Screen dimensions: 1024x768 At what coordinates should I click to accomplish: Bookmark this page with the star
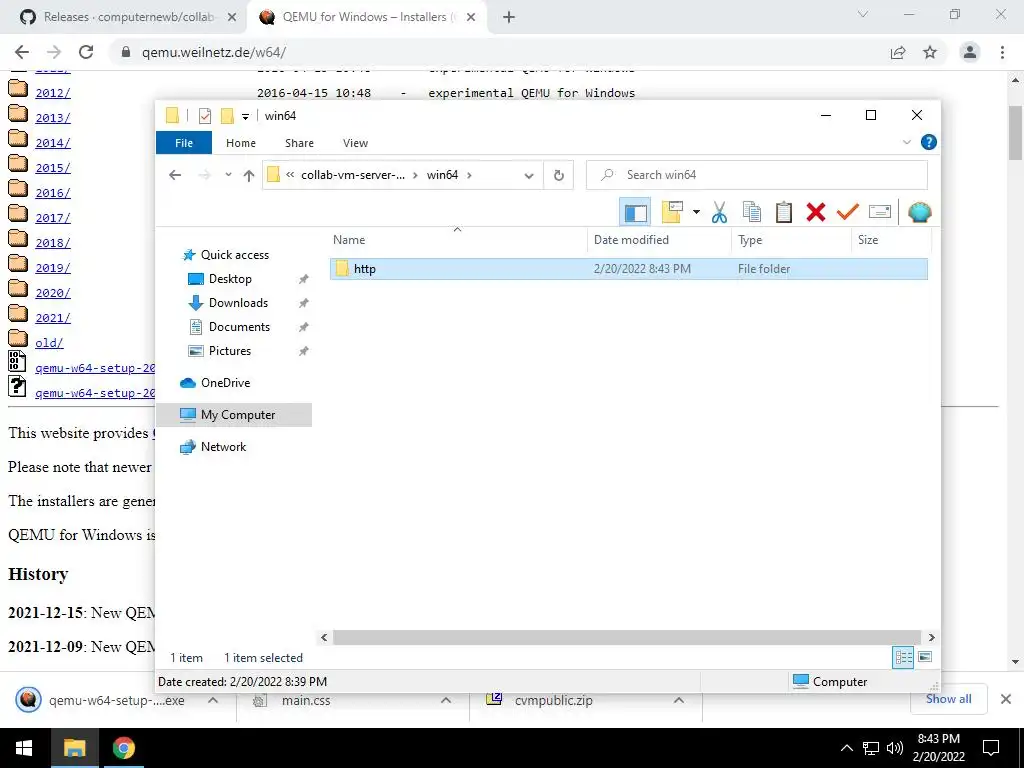point(930,52)
